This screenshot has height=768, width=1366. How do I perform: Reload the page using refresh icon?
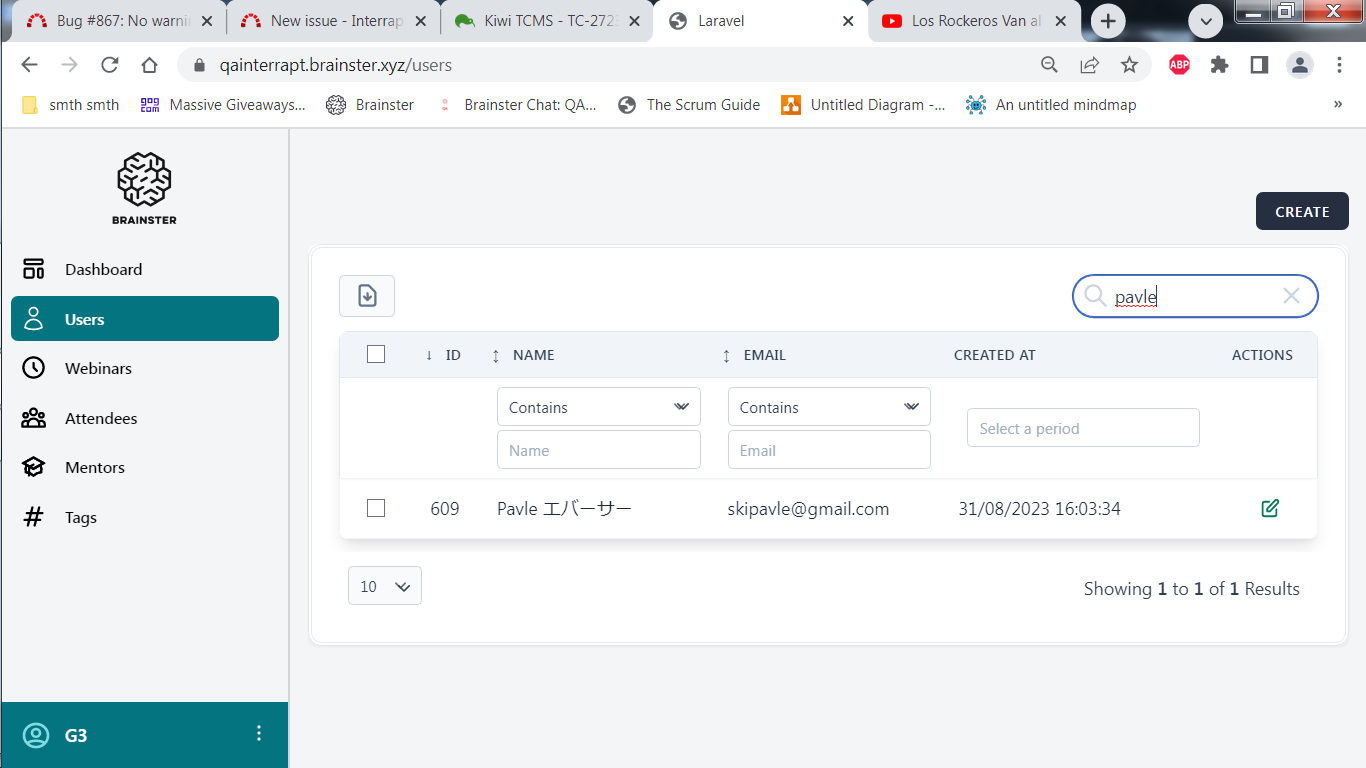click(x=110, y=65)
